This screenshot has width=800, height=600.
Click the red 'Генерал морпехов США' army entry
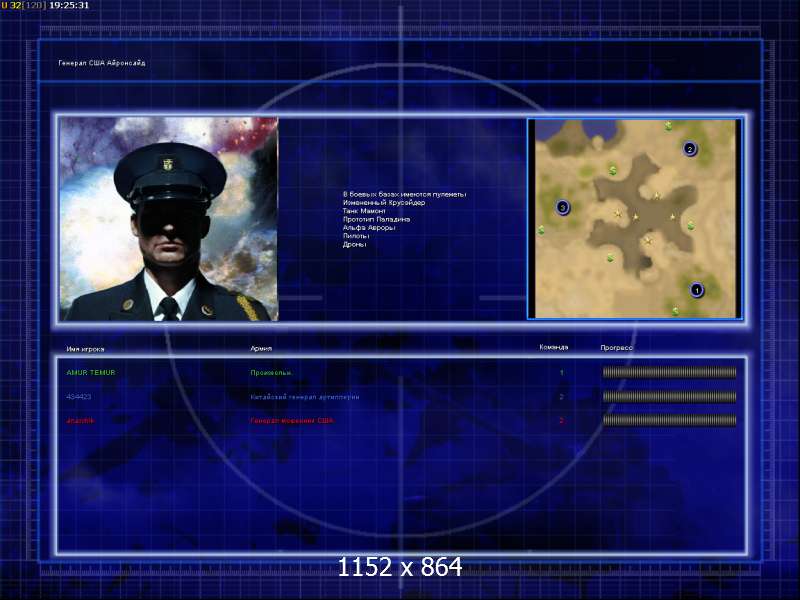click(x=292, y=421)
